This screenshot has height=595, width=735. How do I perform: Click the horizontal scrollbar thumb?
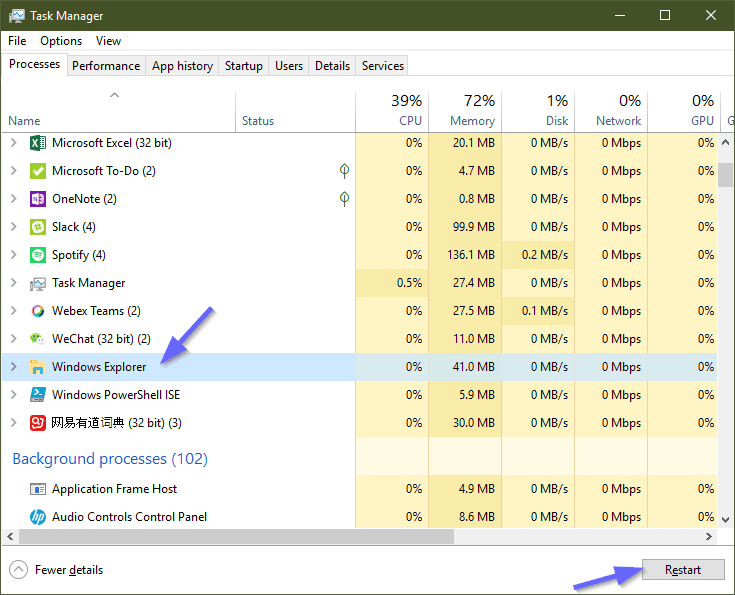tap(235, 537)
